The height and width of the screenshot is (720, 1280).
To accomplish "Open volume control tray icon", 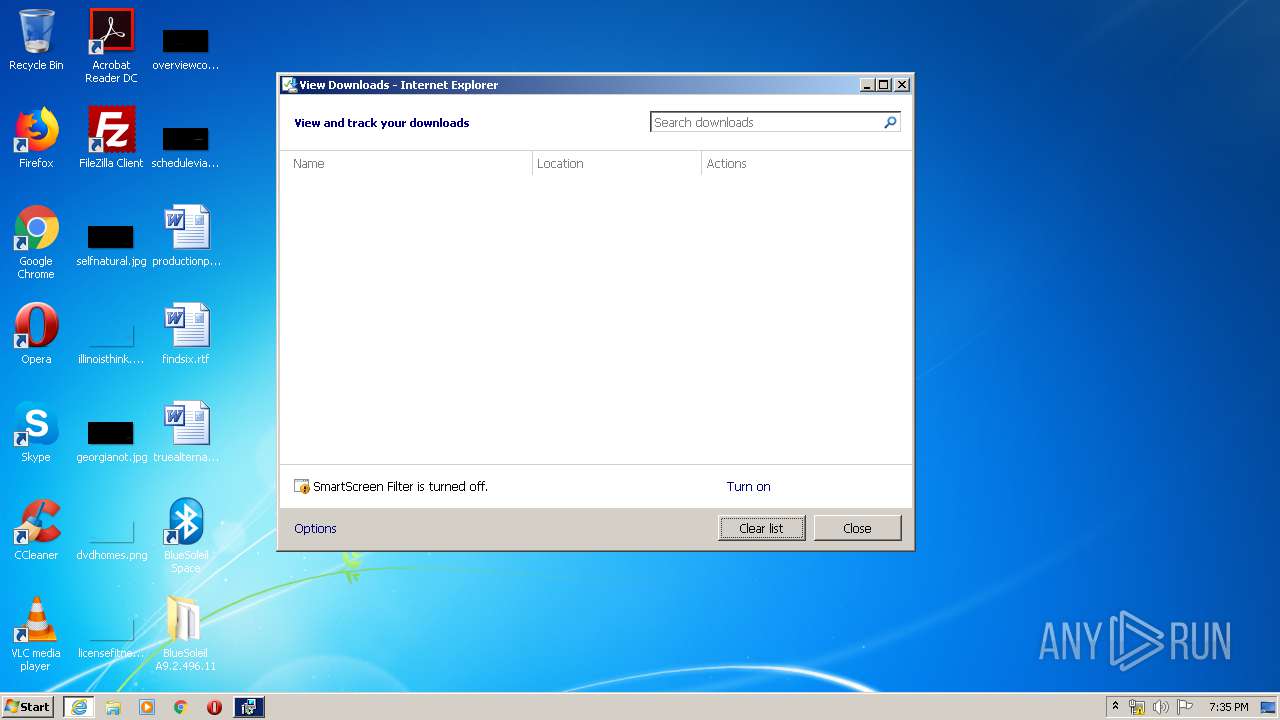I will click(x=1161, y=707).
